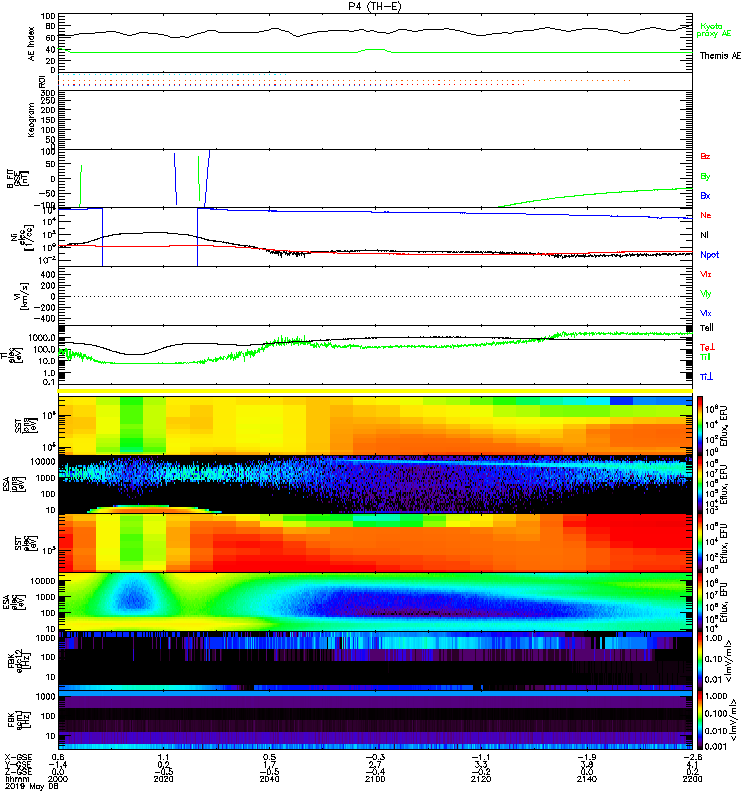Click the FBK edc12 color bar

click(701, 661)
